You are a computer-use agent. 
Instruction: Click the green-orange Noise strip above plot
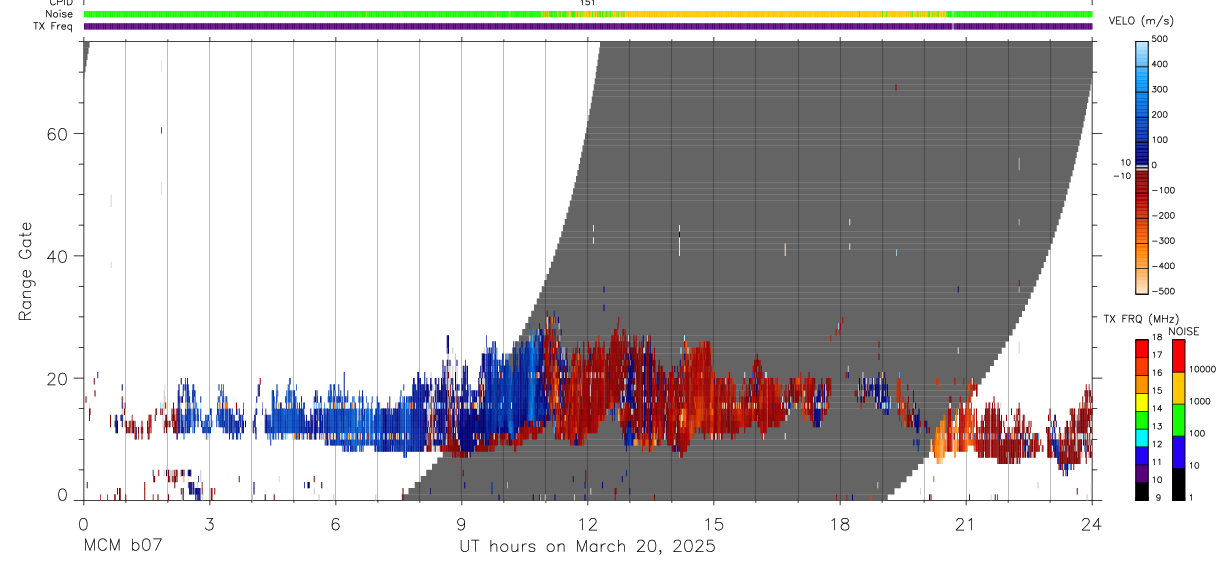click(588, 14)
